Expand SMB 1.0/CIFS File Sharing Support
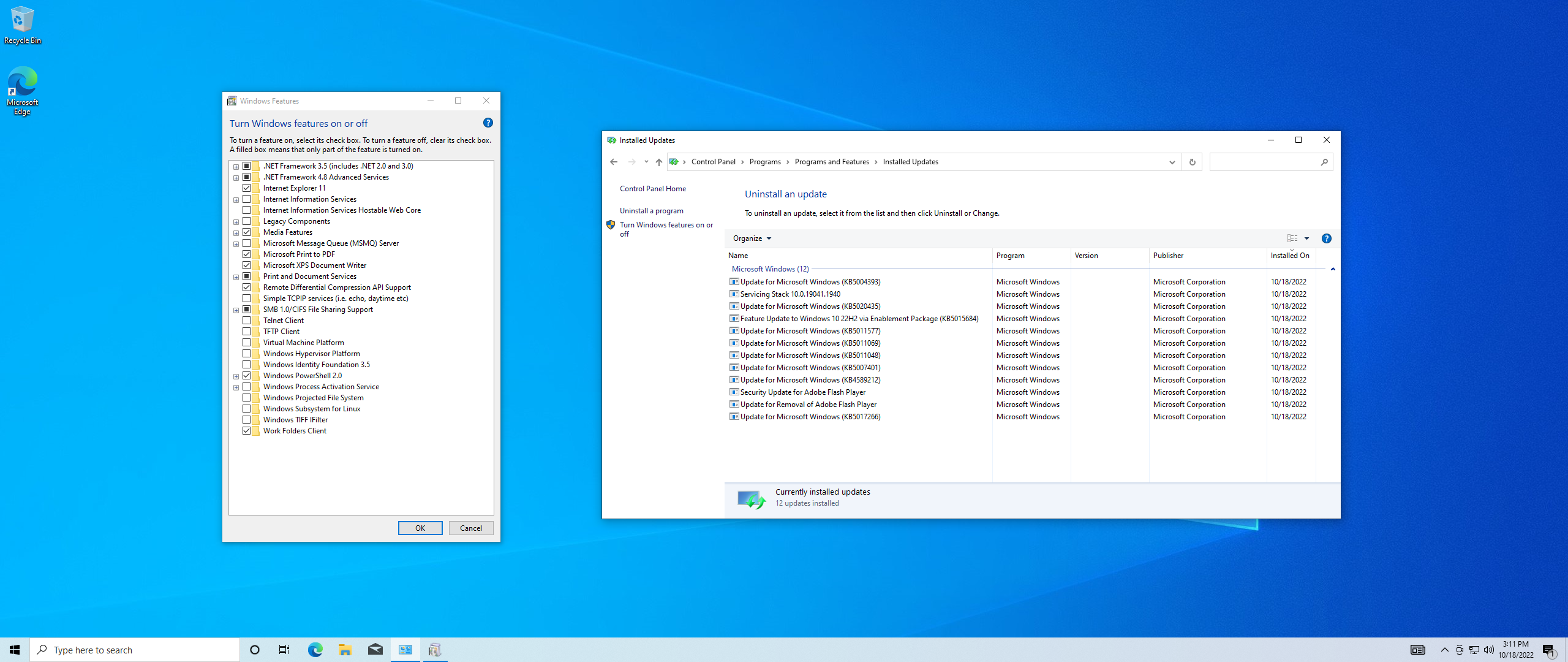1568x662 pixels. 236,310
